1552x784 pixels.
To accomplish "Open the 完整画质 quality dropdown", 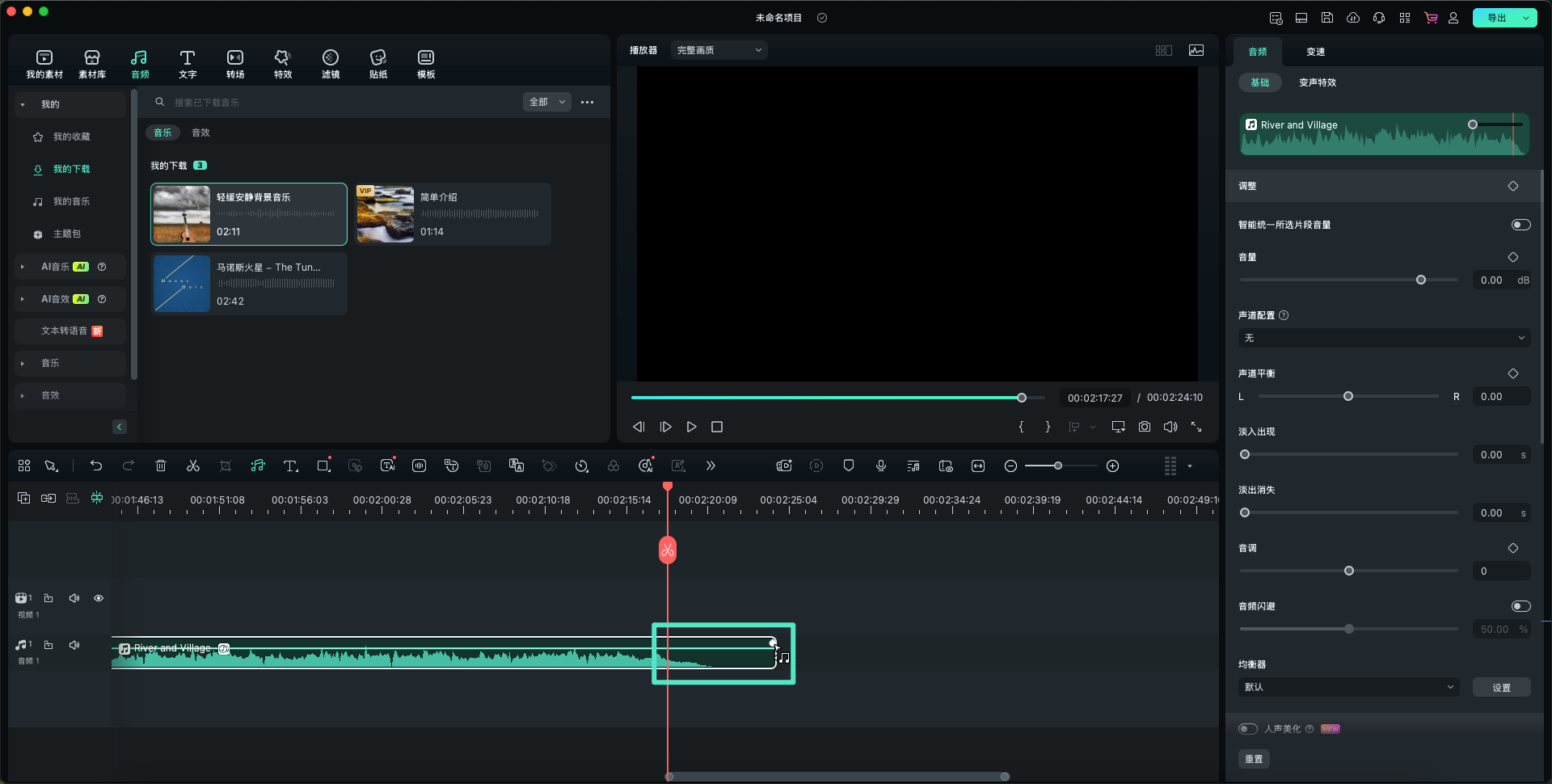I will [x=719, y=50].
